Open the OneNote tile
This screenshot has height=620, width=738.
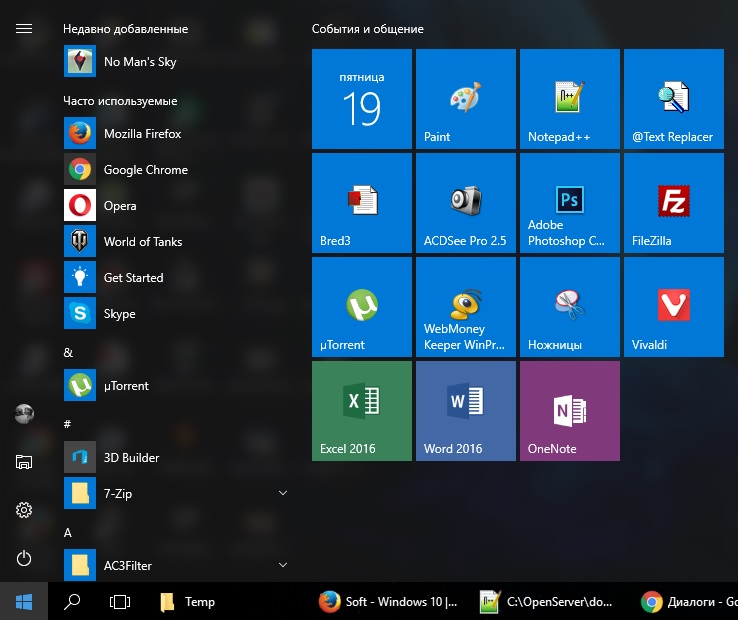click(569, 411)
